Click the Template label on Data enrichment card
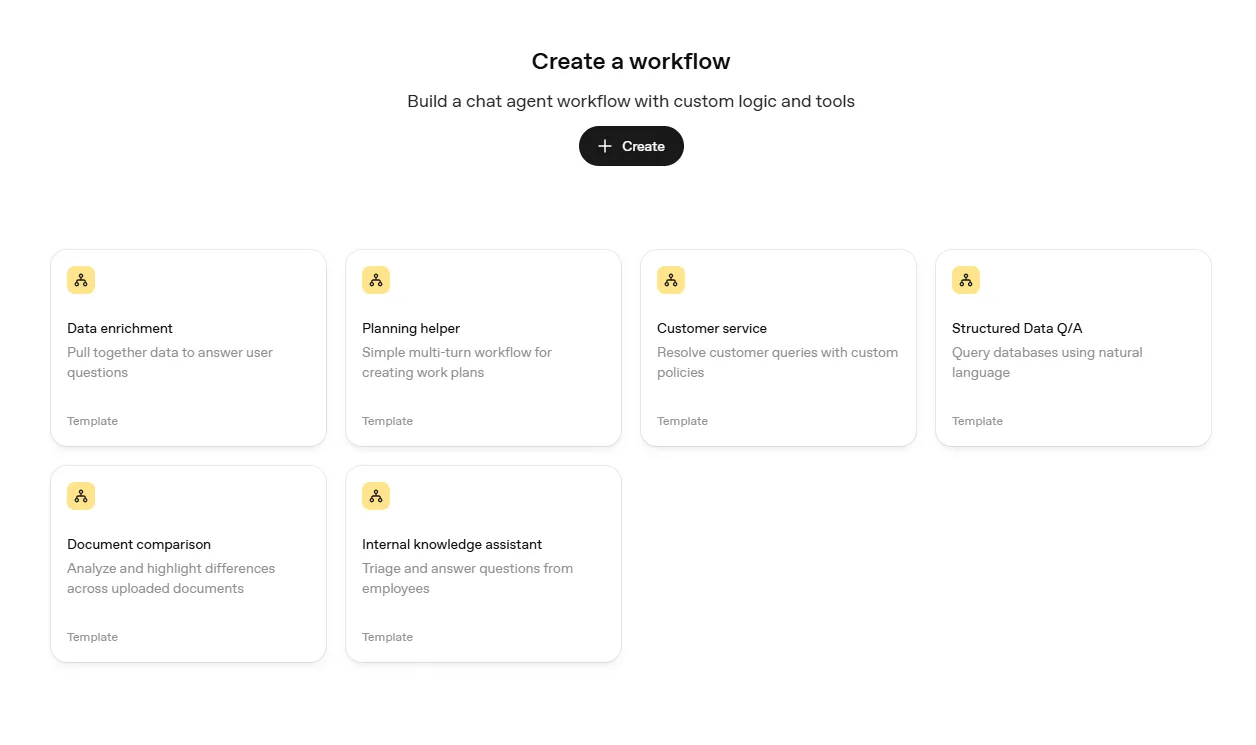Image resolution: width=1256 pixels, height=745 pixels. click(92, 421)
